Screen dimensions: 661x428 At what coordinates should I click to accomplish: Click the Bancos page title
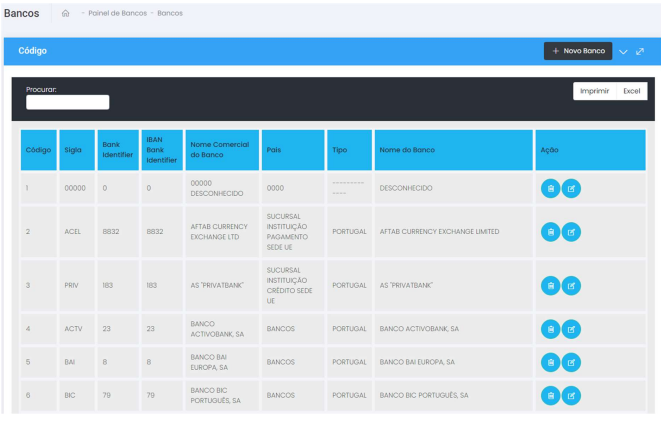click(21, 13)
